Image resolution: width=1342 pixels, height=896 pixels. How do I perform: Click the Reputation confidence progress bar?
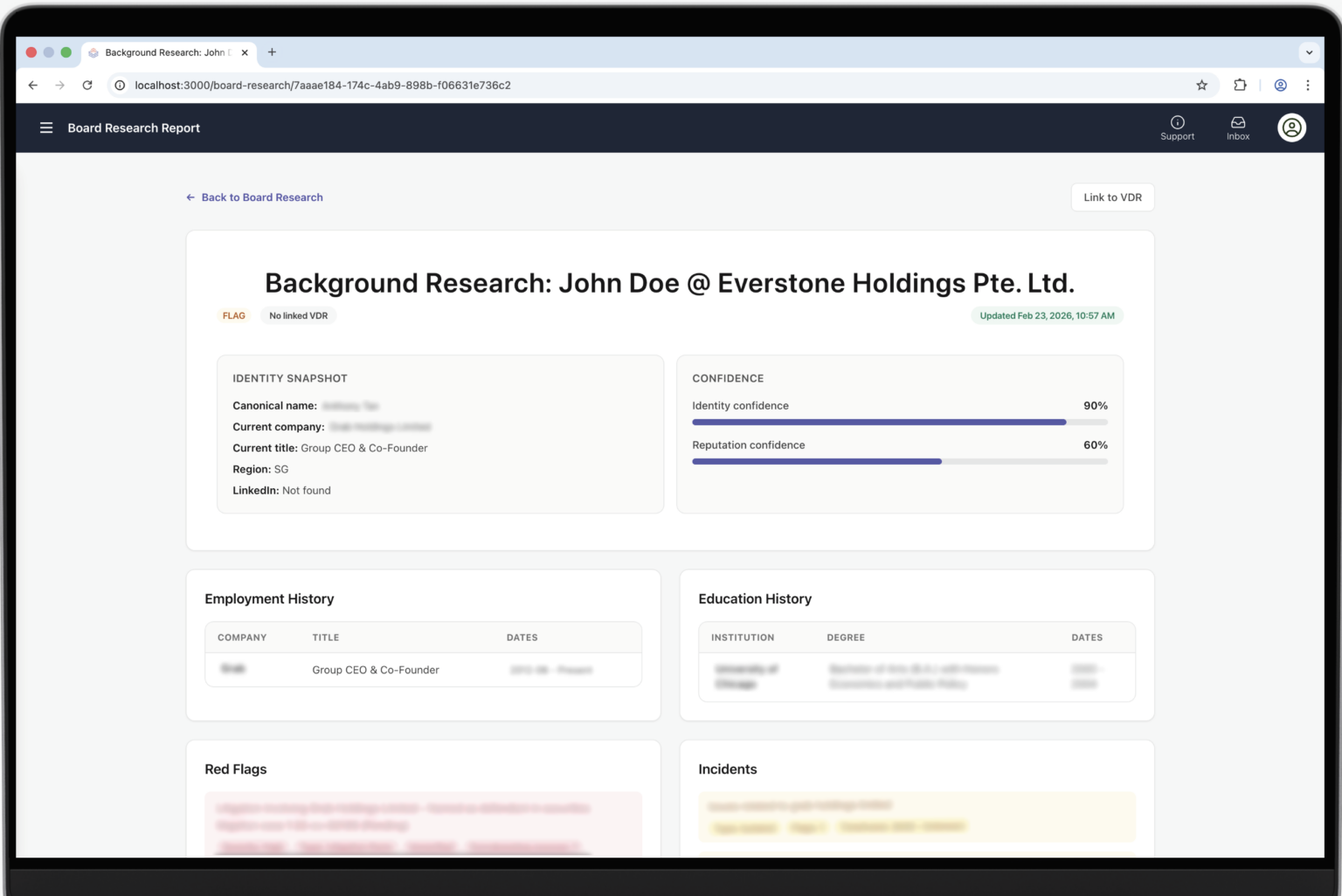point(899,461)
